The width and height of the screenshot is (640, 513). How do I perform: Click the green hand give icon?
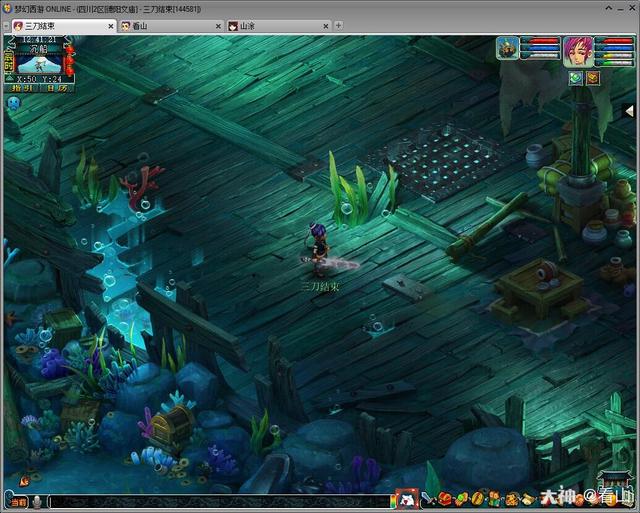tap(461, 499)
